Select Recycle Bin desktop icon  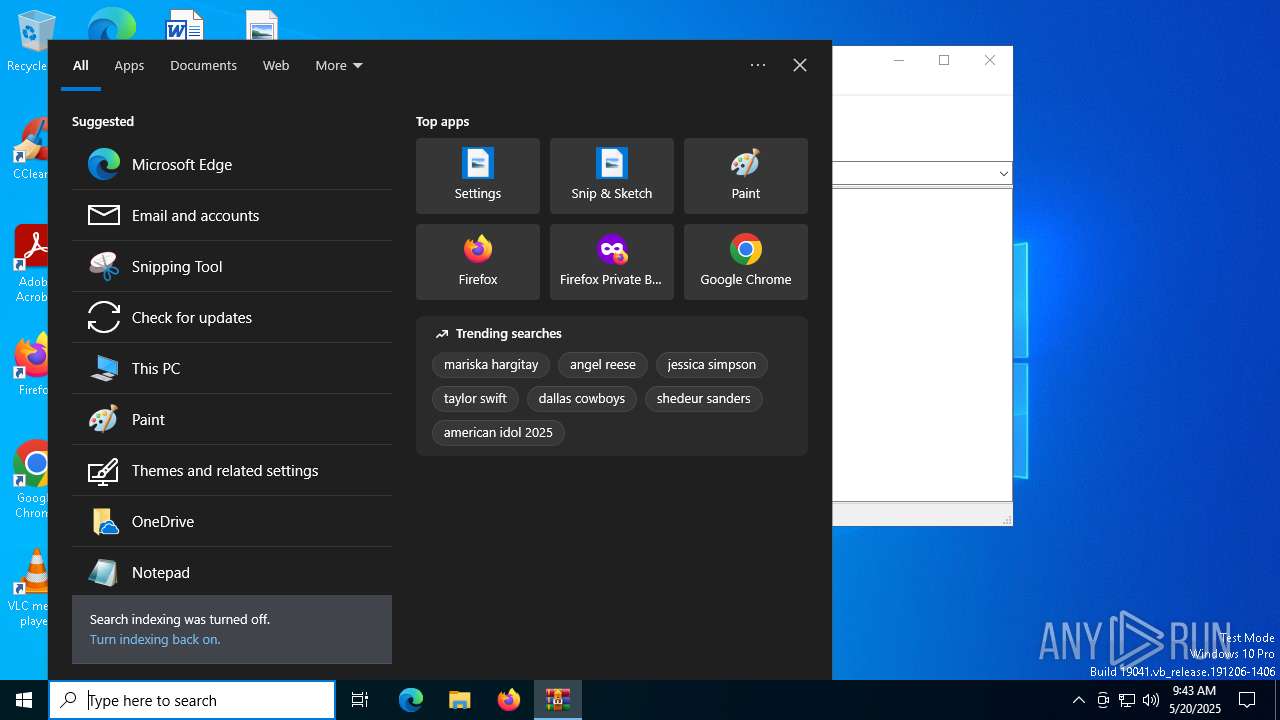[30, 40]
